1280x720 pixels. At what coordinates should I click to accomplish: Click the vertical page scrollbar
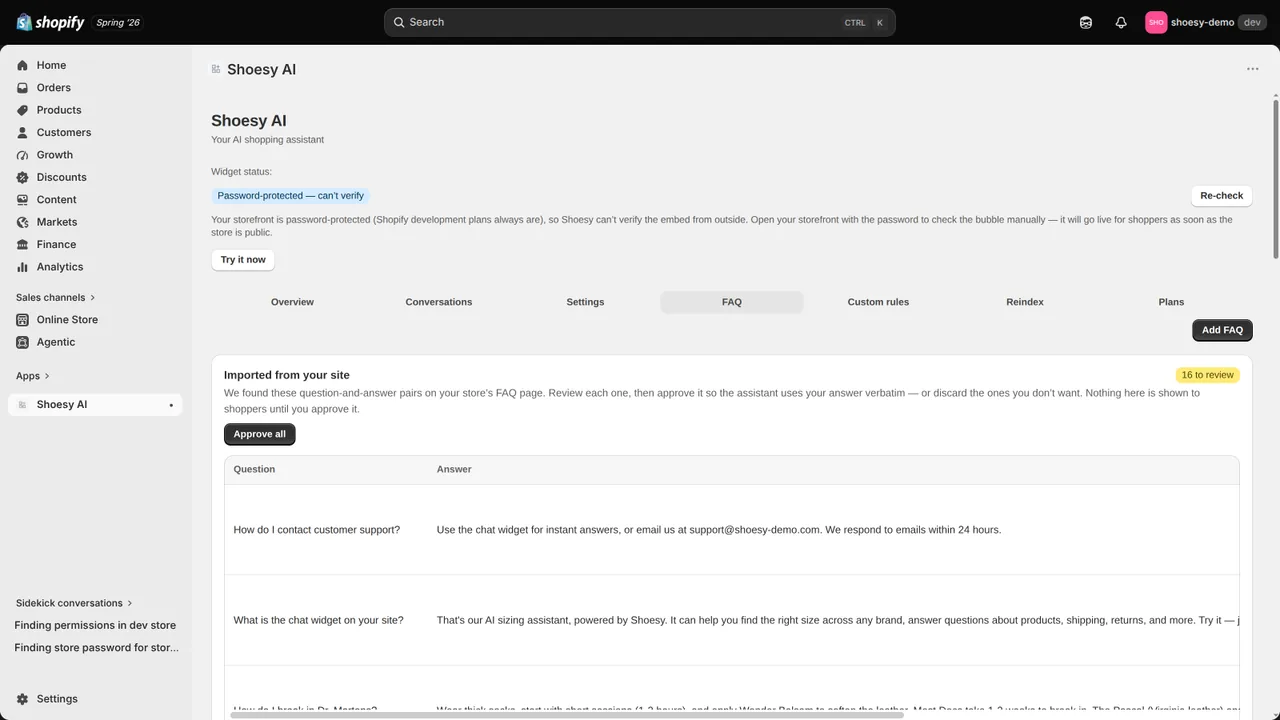(x=1276, y=178)
